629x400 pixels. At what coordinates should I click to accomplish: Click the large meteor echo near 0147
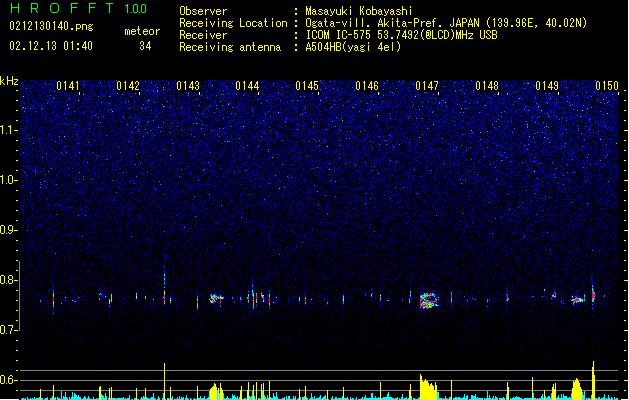point(429,301)
